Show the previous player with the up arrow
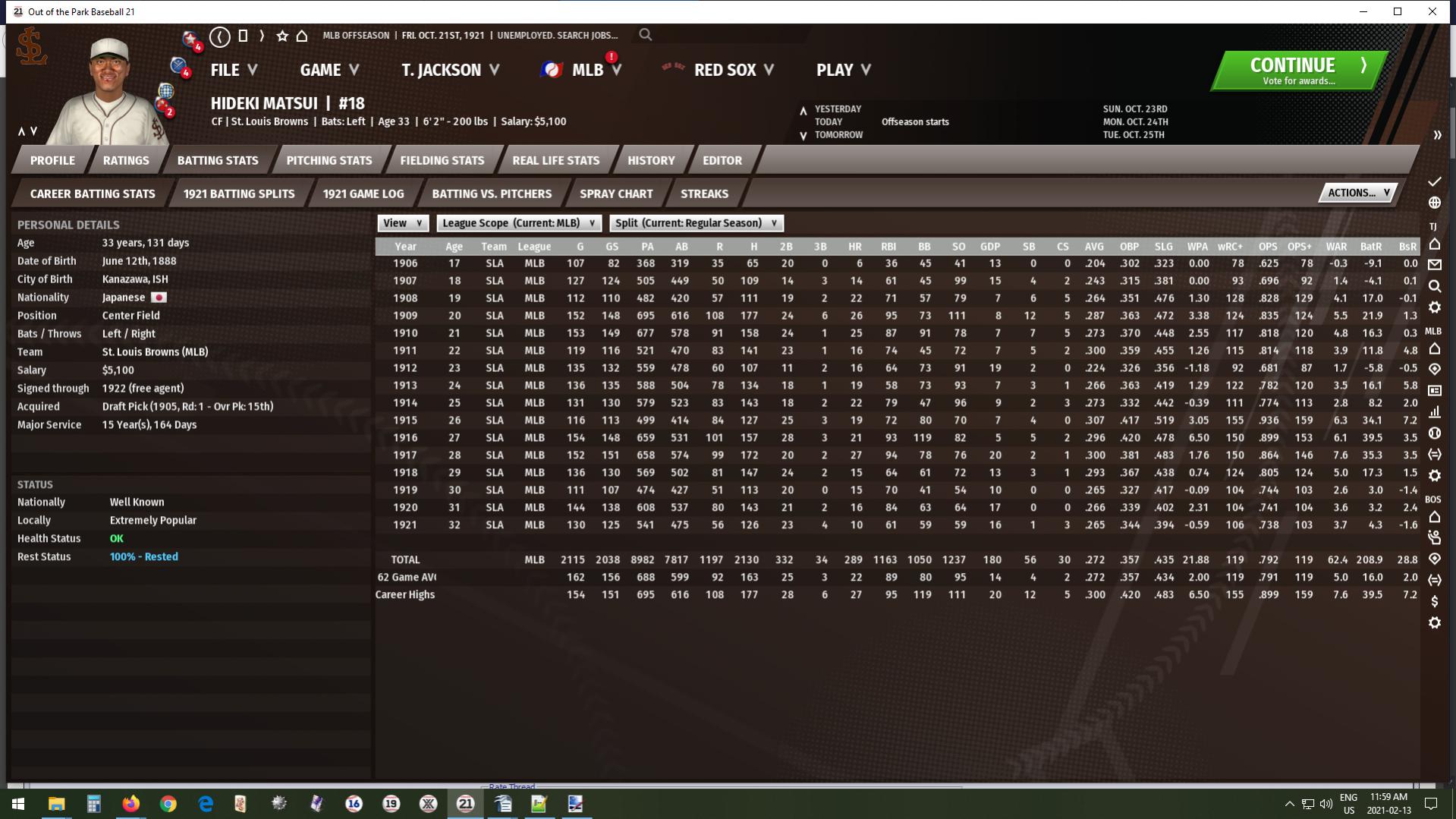The height and width of the screenshot is (819, 1456). [21, 131]
